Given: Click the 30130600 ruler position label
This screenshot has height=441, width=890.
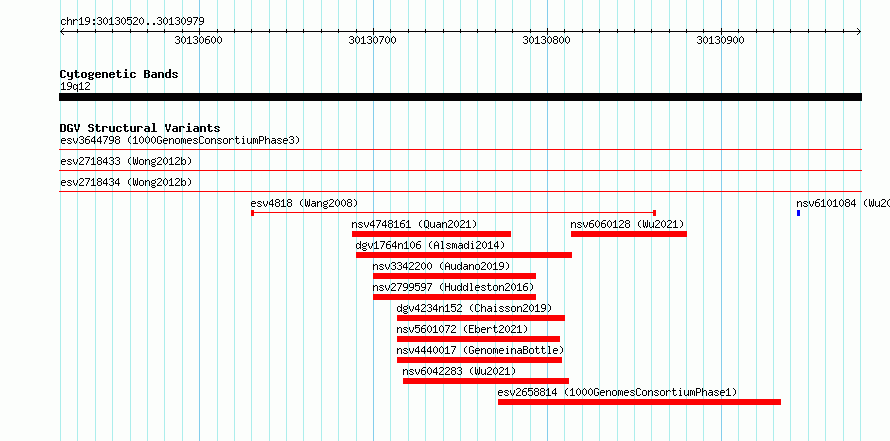Looking at the screenshot, I should point(199,40).
